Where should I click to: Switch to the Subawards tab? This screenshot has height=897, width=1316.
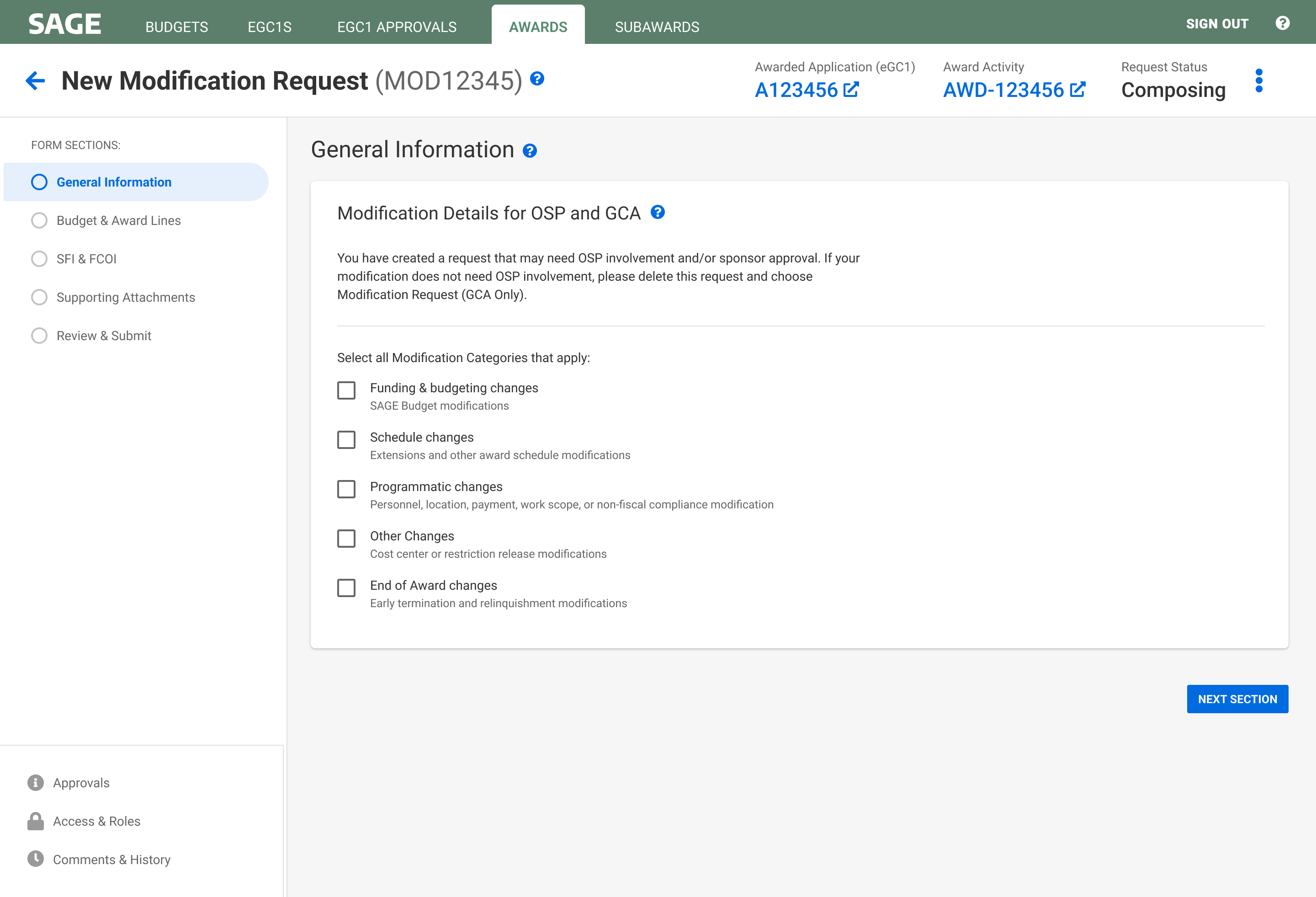point(656,27)
